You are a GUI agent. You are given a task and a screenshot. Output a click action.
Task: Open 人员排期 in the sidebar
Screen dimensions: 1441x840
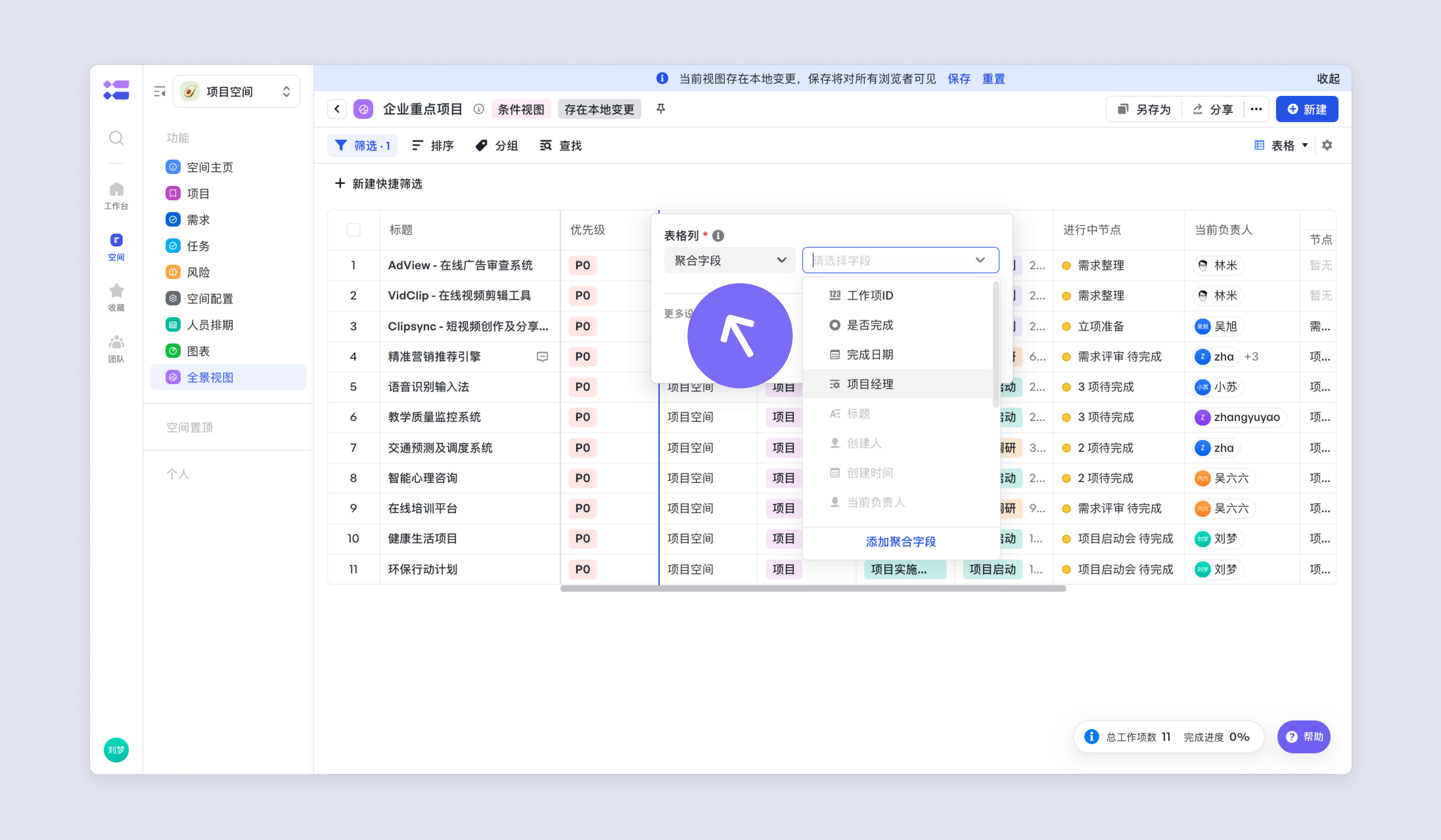click(228, 324)
